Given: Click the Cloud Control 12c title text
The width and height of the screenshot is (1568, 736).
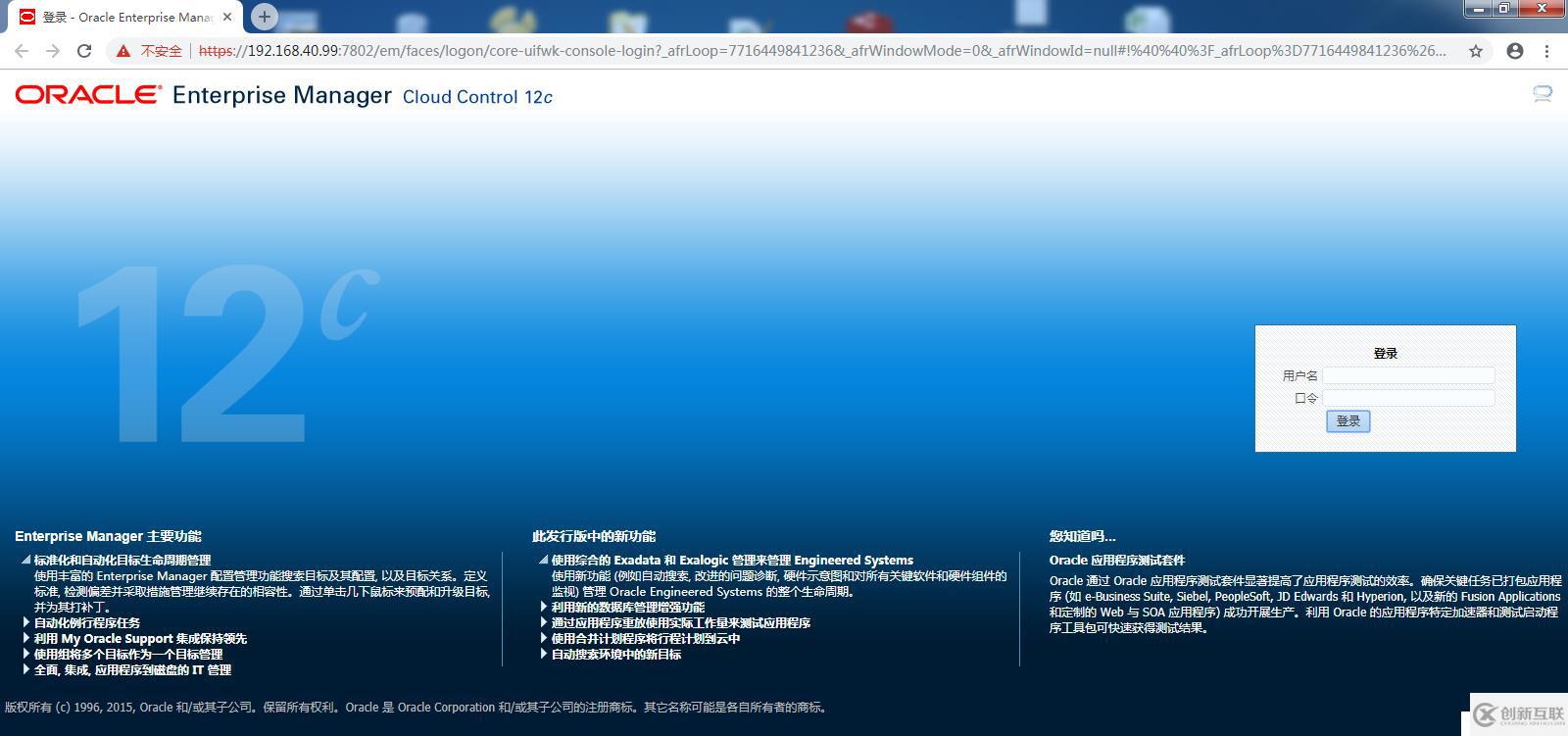Looking at the screenshot, I should coord(477,96).
